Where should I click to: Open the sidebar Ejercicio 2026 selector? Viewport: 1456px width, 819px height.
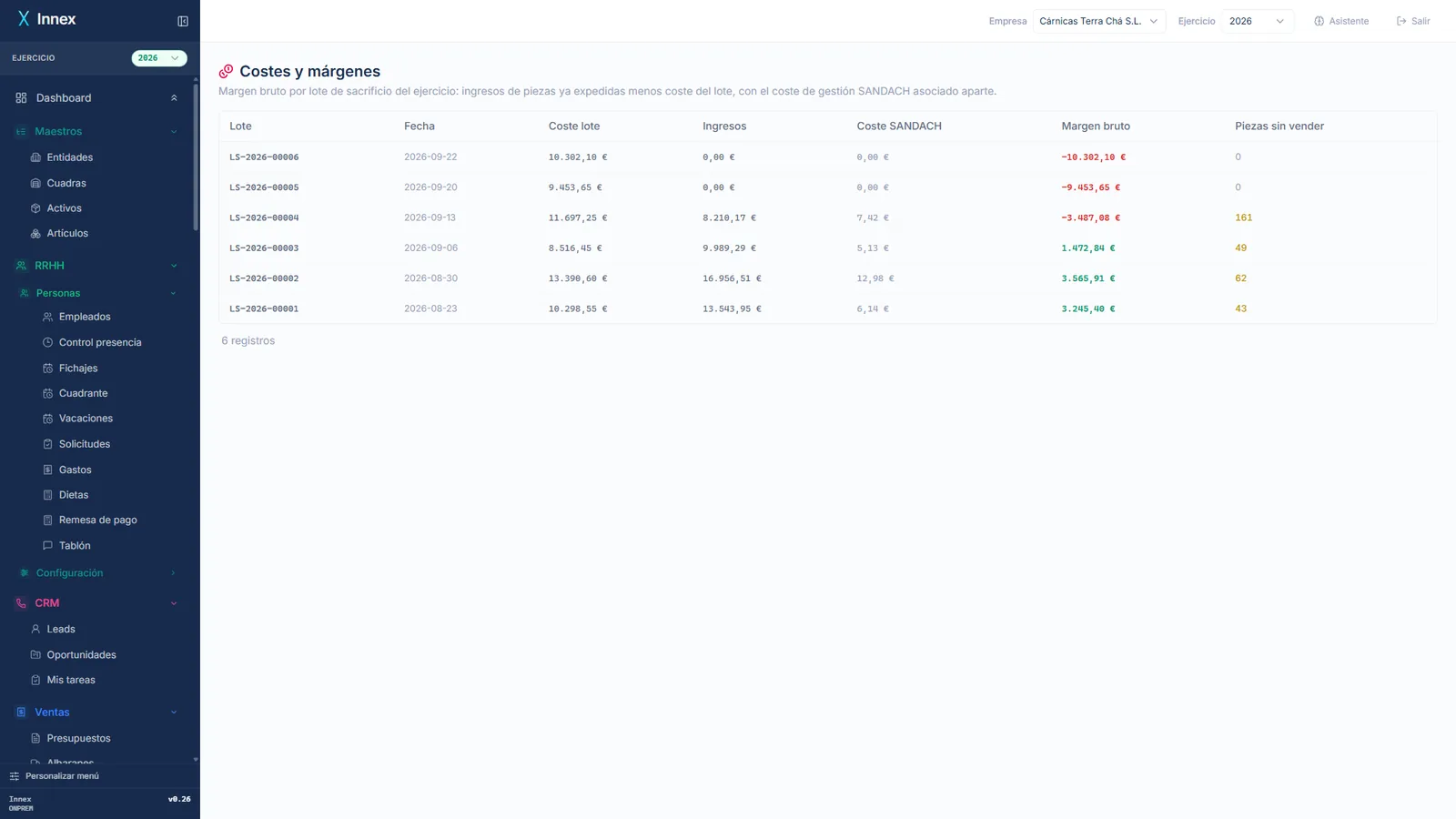tap(159, 58)
